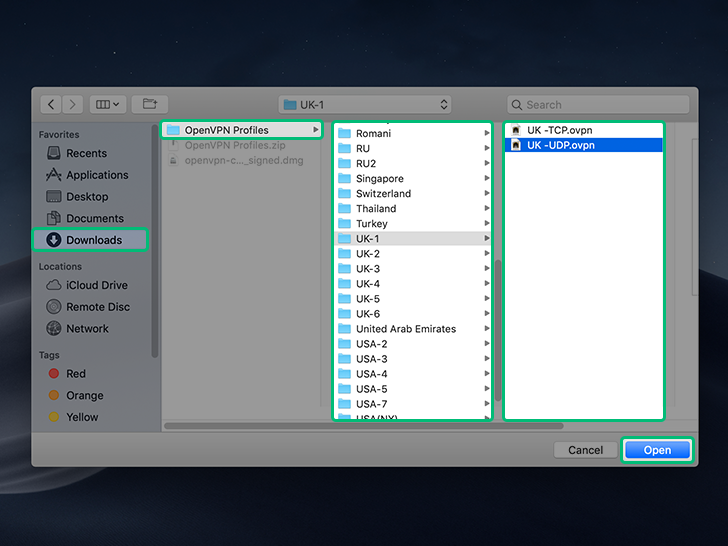Image resolution: width=728 pixels, height=546 pixels.
Task: Open the UK-6 folder
Action: [412, 314]
